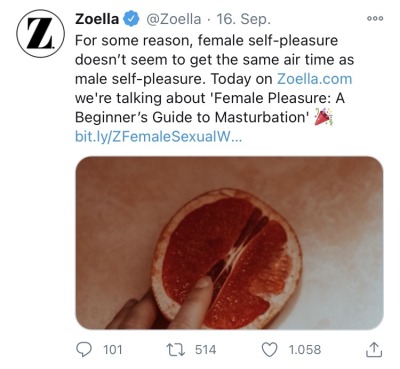
Task: Open the share upload icon
Action: coord(374,349)
